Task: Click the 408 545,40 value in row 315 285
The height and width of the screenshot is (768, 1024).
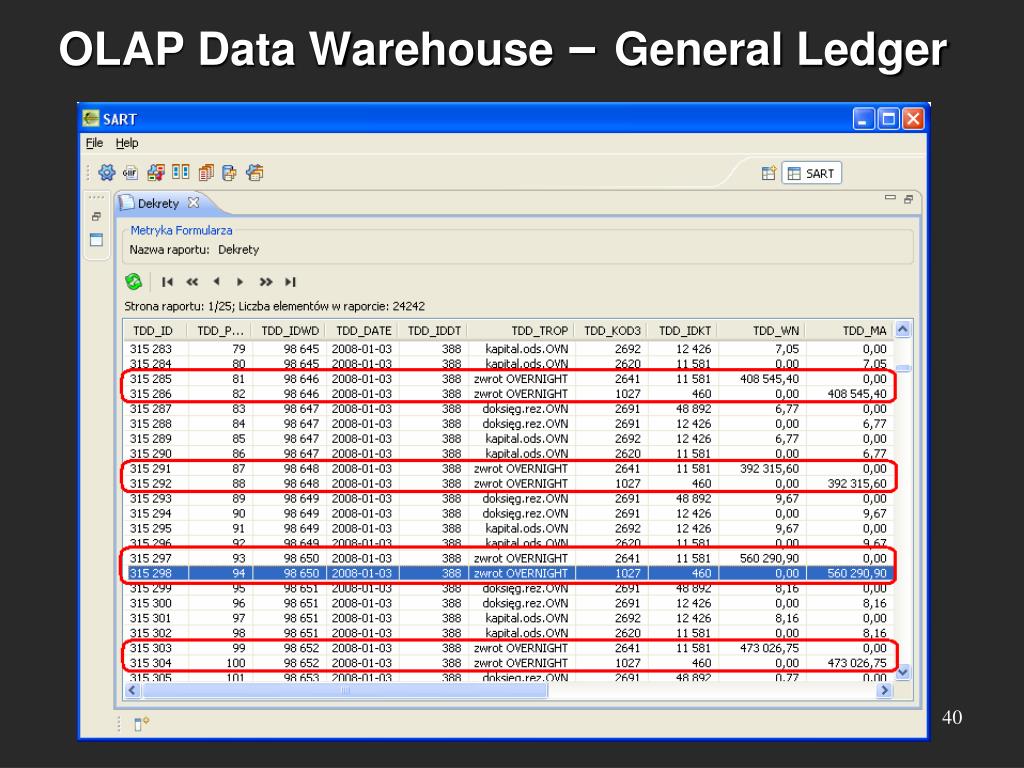Action: coord(769,379)
